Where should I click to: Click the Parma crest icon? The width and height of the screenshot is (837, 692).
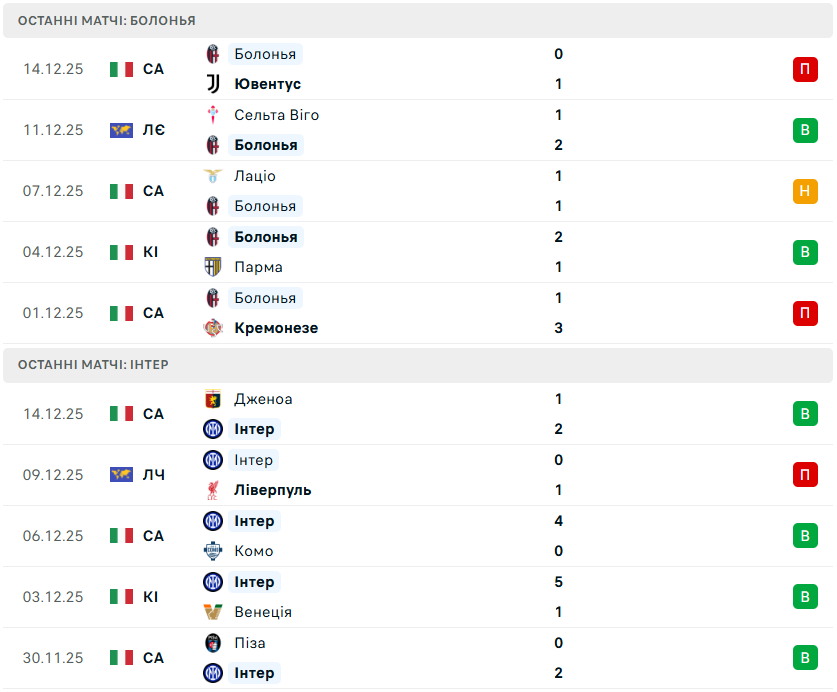[x=212, y=267]
